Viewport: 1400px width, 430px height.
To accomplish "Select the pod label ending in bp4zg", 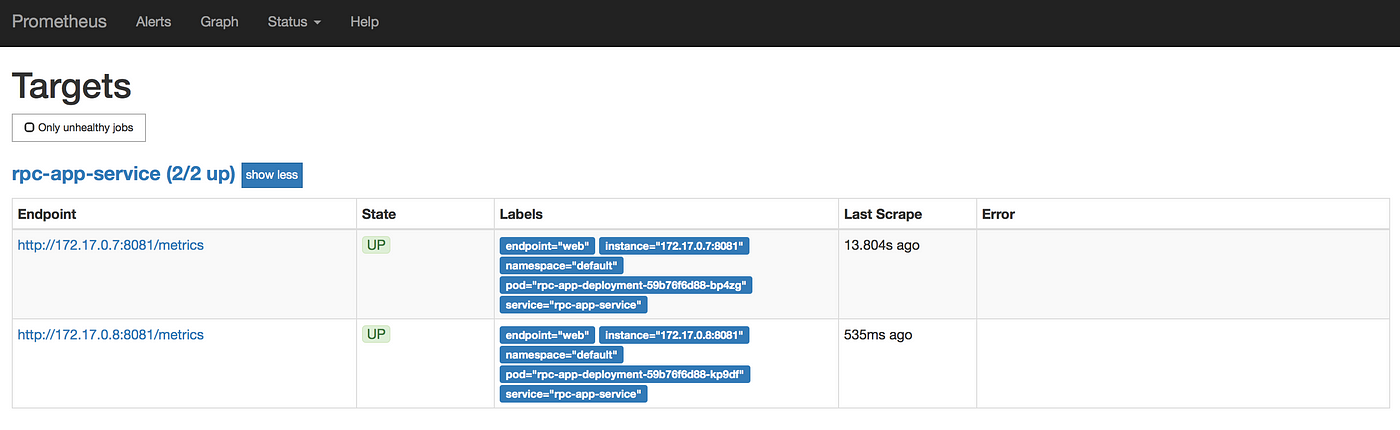I will pos(626,285).
